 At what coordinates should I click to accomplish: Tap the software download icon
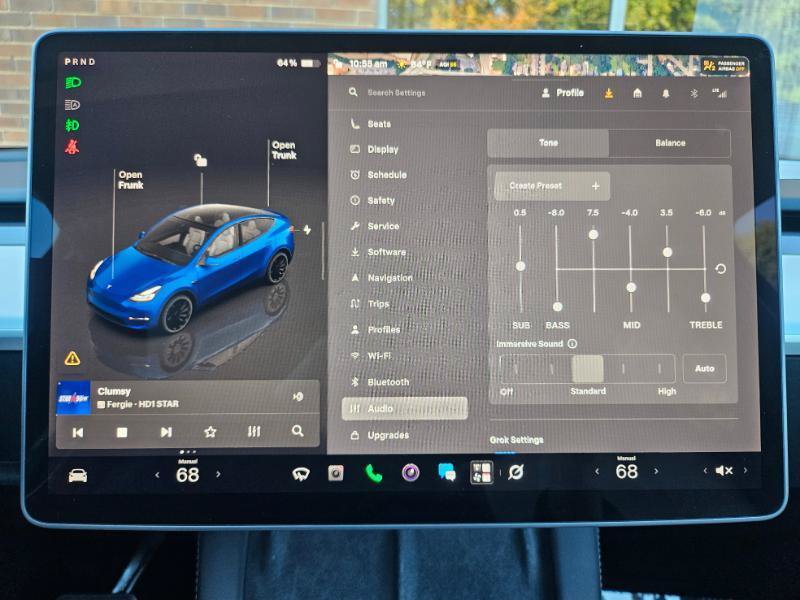pyautogui.click(x=609, y=93)
